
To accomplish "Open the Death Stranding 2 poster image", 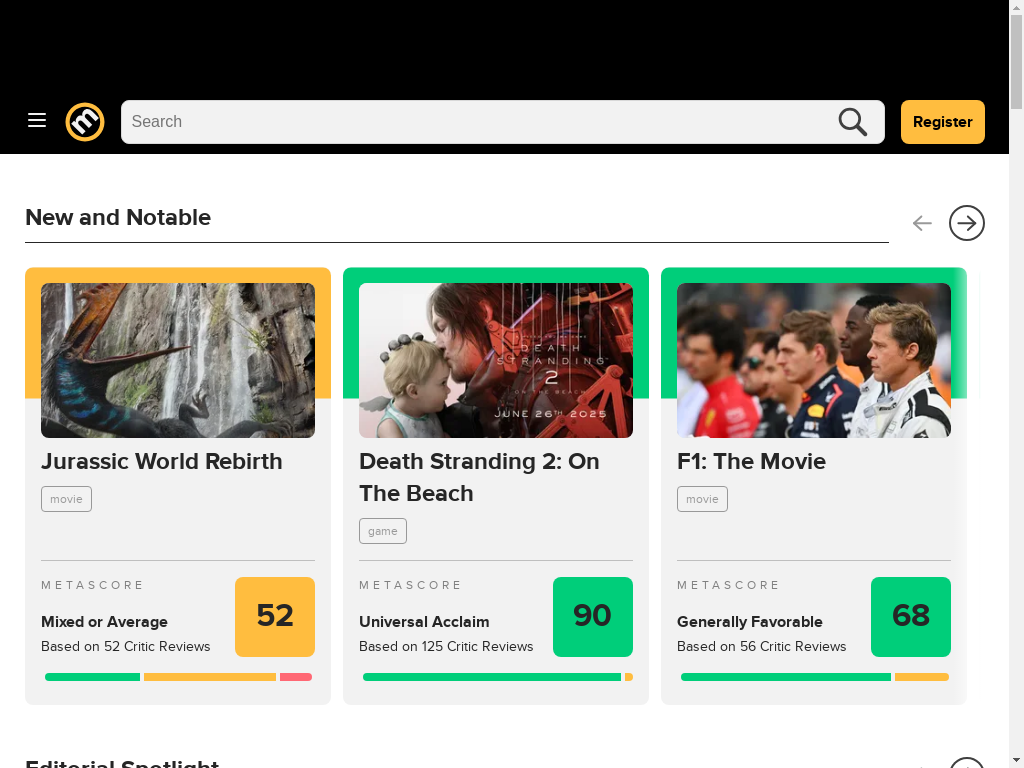I will click(496, 360).
